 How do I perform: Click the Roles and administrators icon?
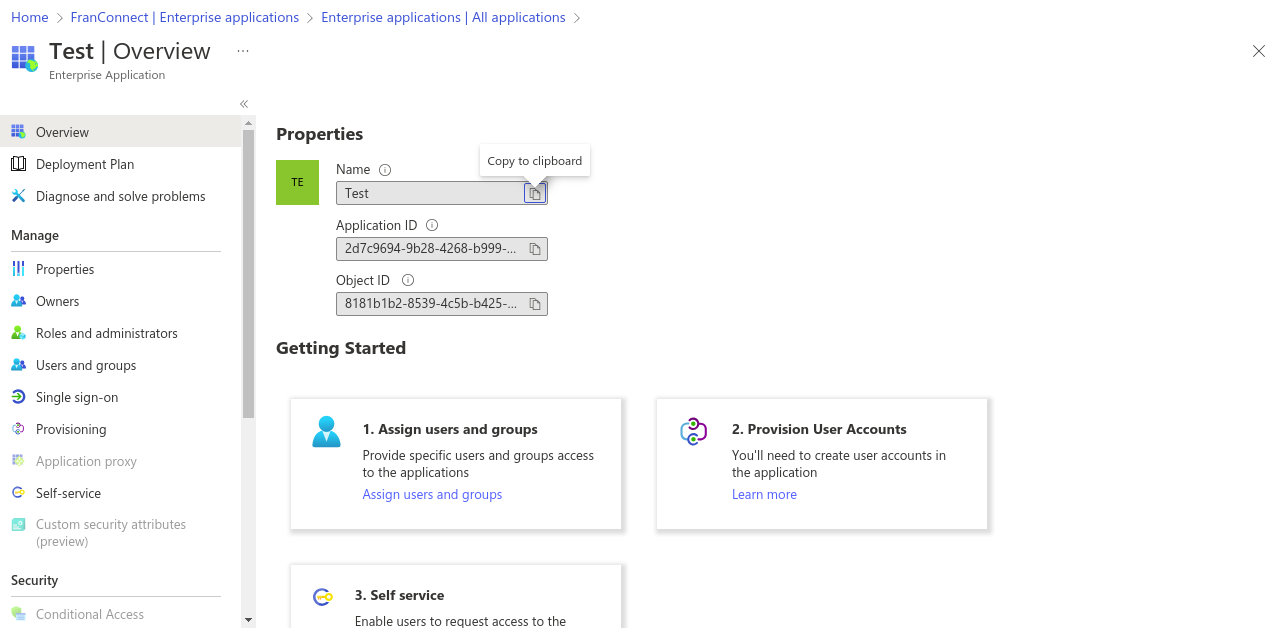coord(18,333)
